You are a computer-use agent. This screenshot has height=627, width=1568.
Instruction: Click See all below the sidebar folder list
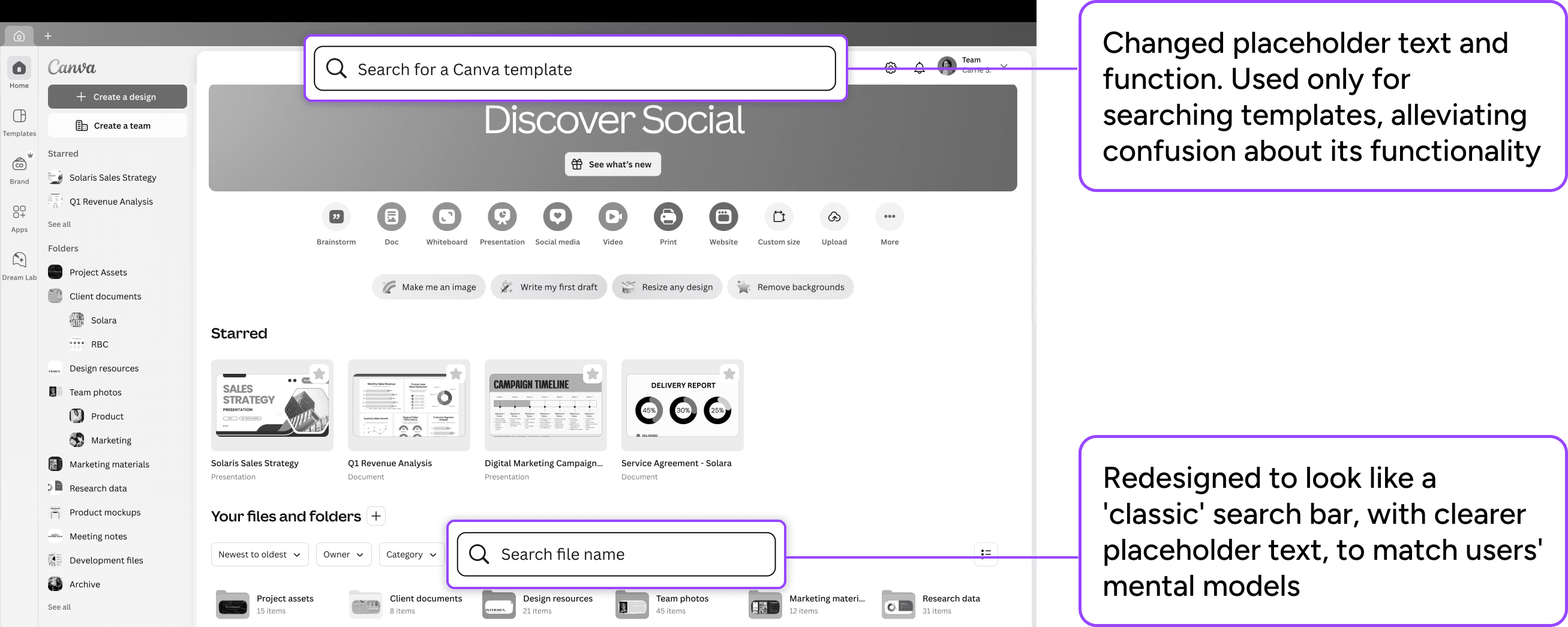[x=59, y=607]
